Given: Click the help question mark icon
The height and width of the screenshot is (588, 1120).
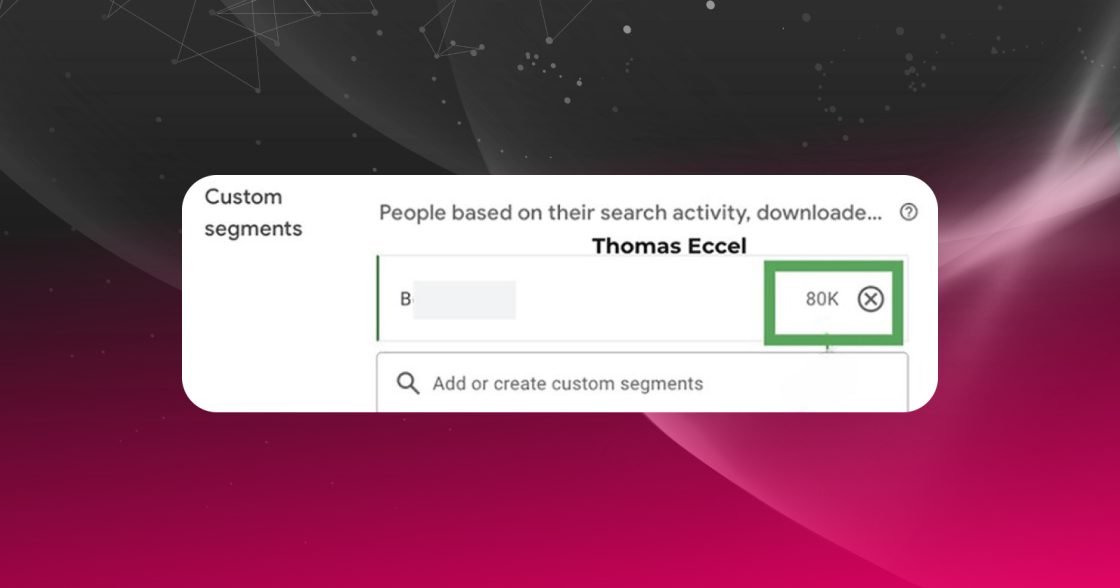Looking at the screenshot, I should click(x=909, y=212).
